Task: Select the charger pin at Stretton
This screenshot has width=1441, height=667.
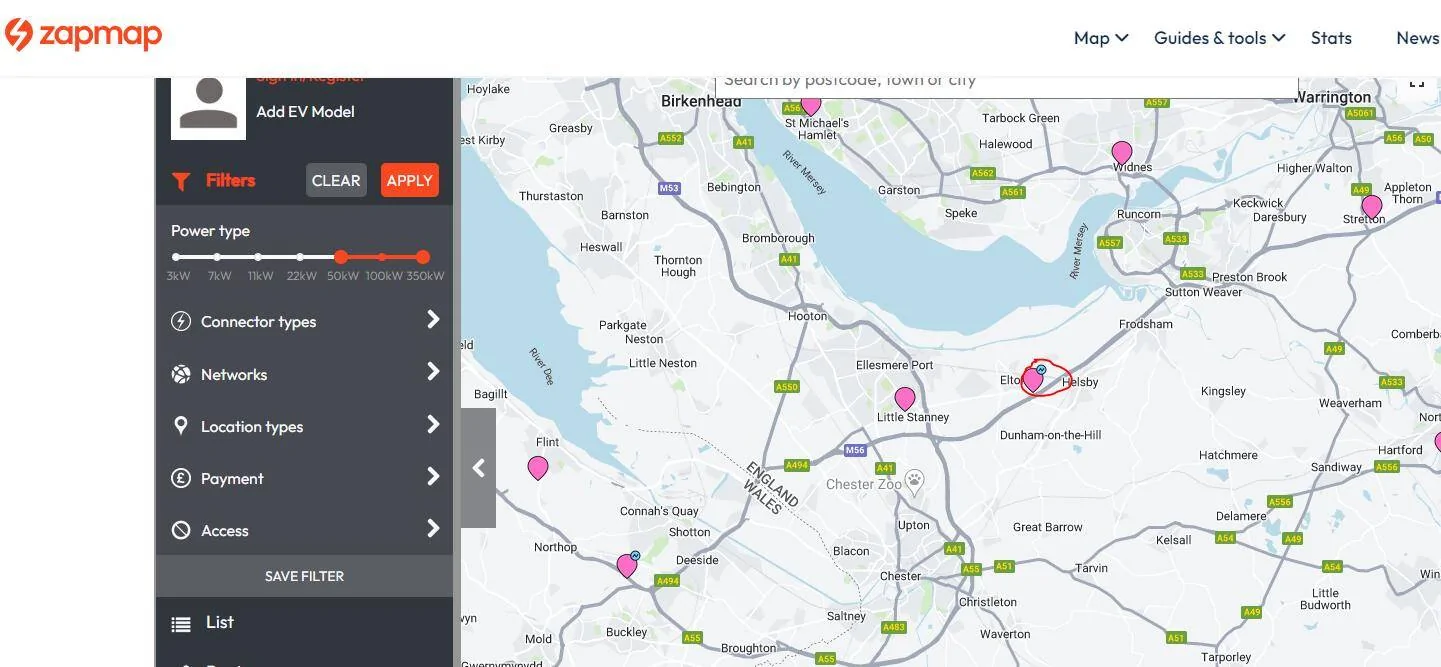Action: pos(1372,207)
